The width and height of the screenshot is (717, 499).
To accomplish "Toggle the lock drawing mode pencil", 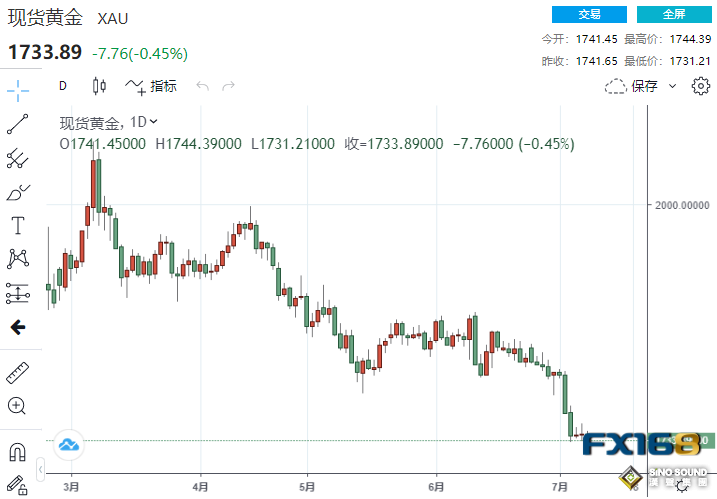I will pyautogui.click(x=18, y=485).
